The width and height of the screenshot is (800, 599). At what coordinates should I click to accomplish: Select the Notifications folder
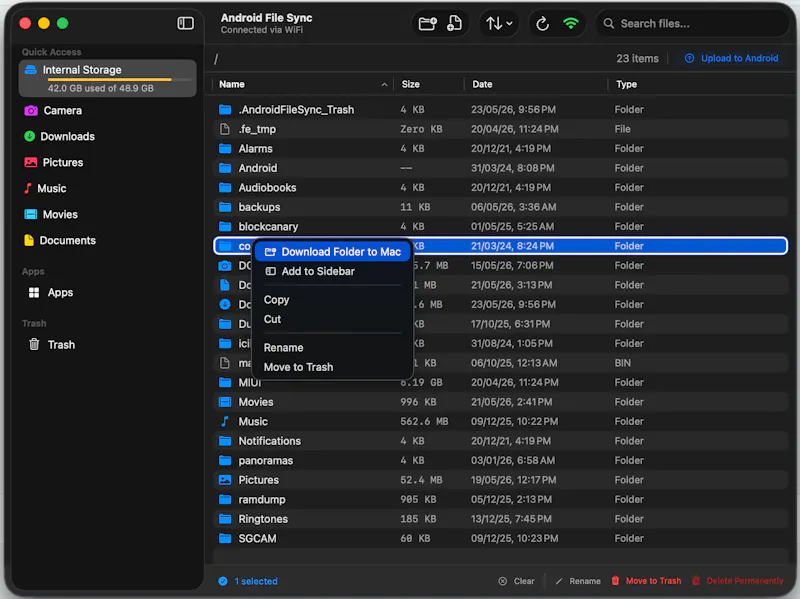501,441
